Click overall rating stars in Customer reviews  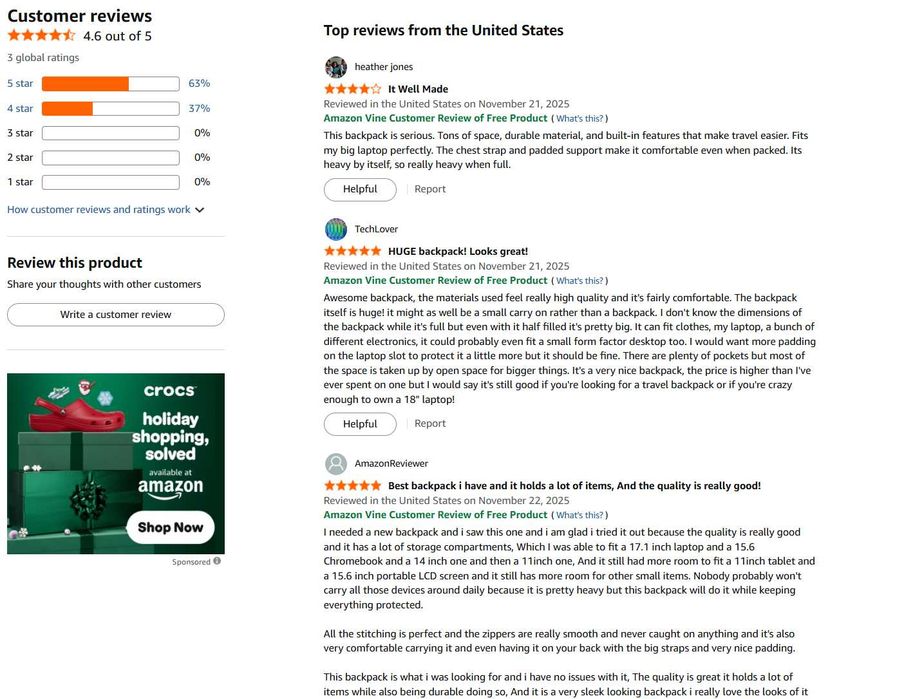click(41, 36)
